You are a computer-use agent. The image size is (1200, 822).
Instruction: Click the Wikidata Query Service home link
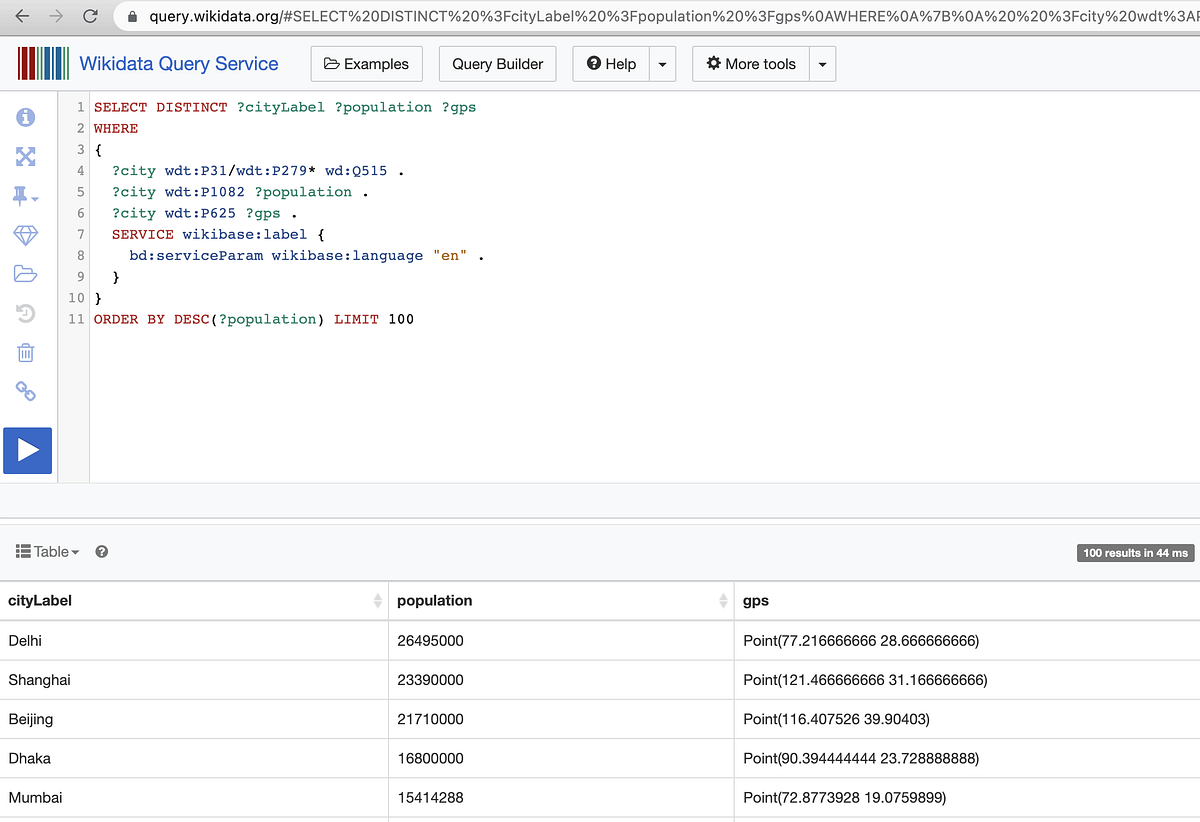point(178,63)
